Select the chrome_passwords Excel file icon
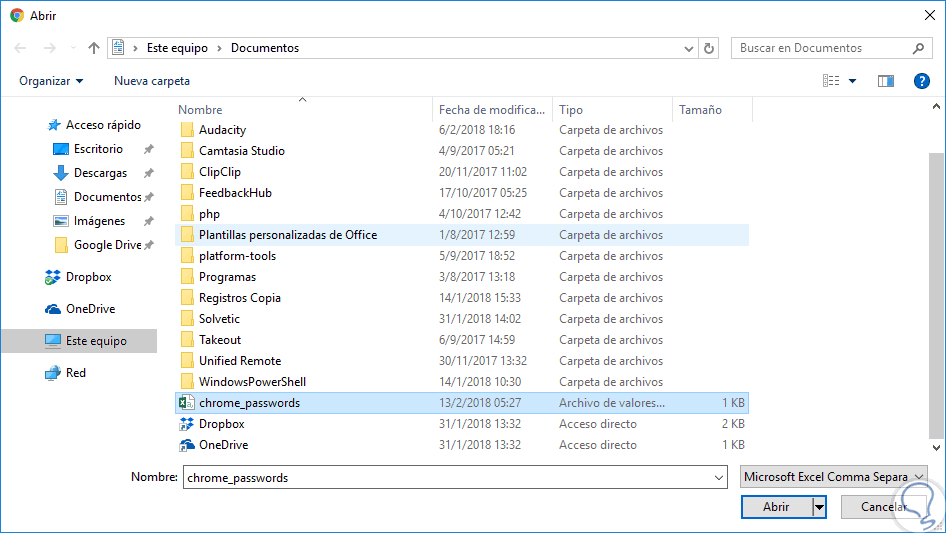This screenshot has width=946, height=533. pyautogui.click(x=186, y=403)
